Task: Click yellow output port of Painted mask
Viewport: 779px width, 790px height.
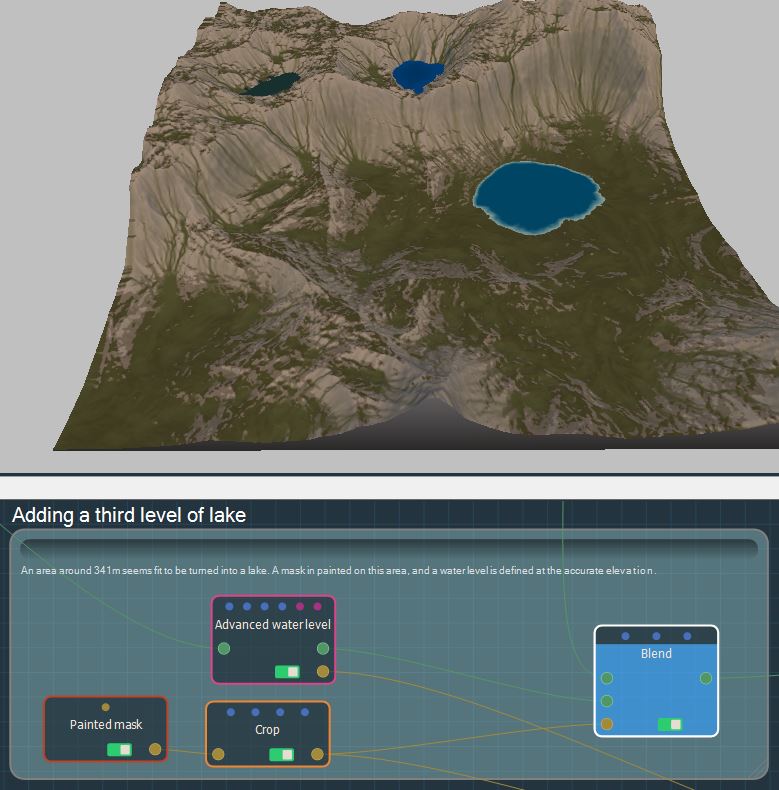Action: click(155, 749)
